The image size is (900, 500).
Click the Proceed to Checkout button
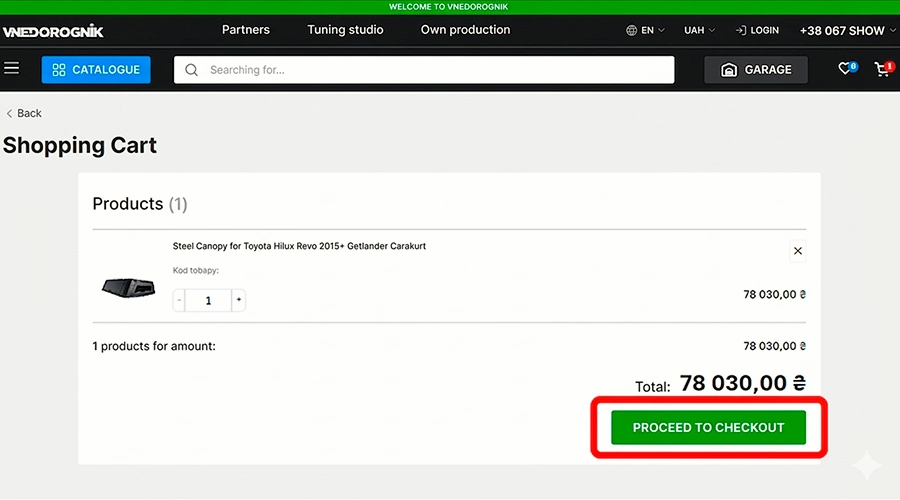[708, 427]
